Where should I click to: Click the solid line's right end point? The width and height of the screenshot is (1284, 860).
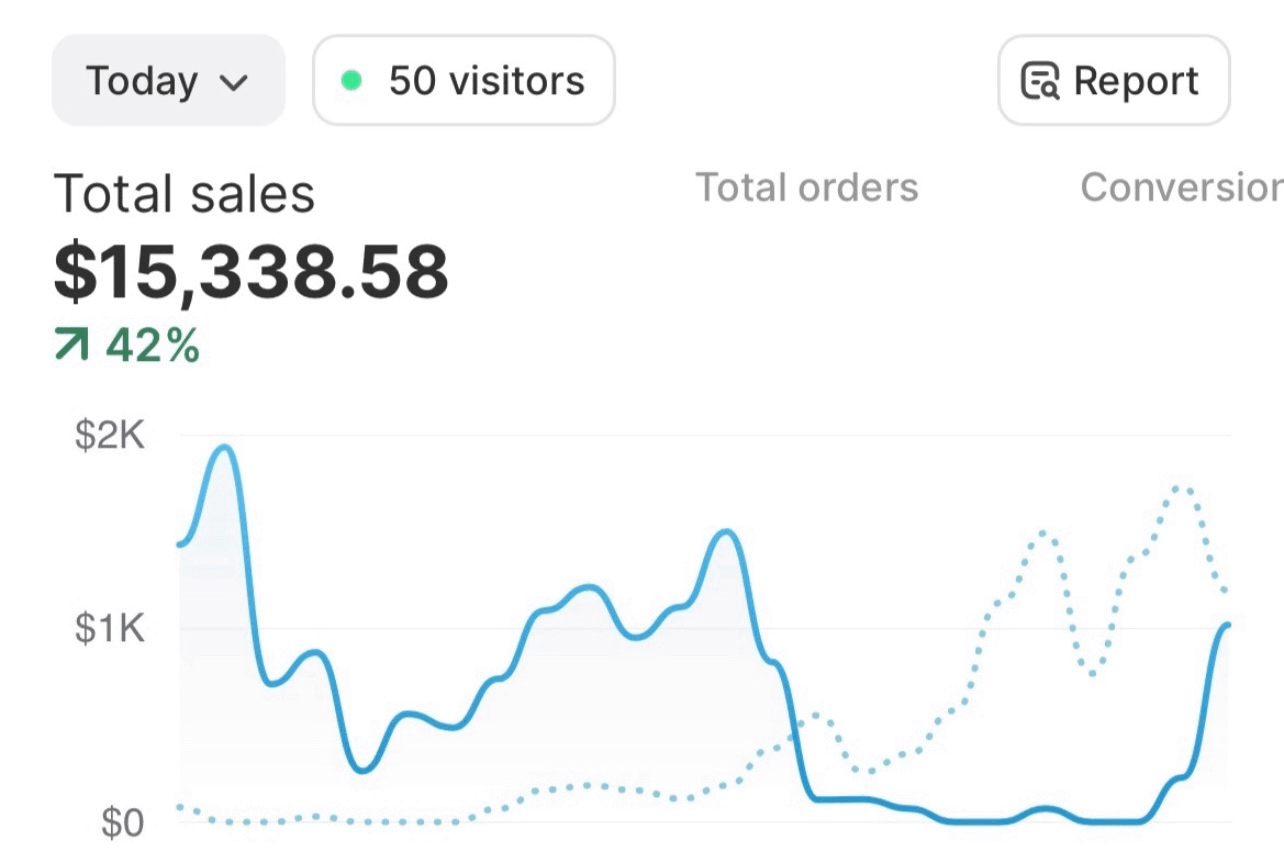click(1227, 625)
